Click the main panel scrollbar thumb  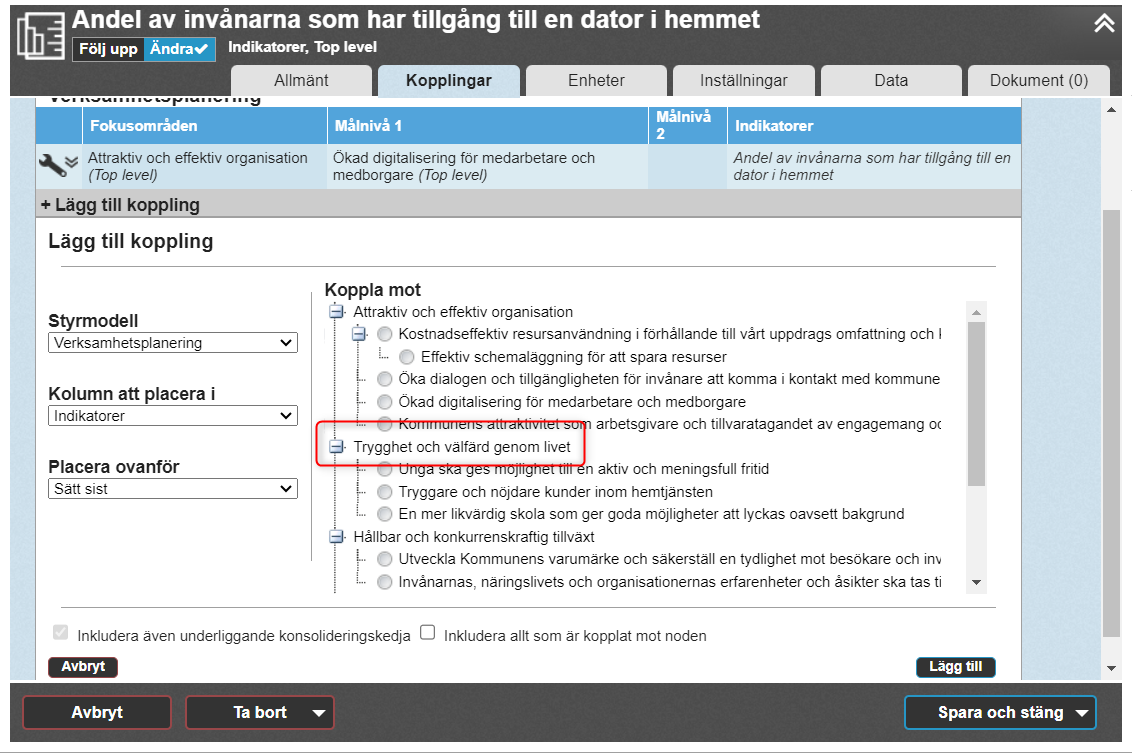coord(1112,424)
